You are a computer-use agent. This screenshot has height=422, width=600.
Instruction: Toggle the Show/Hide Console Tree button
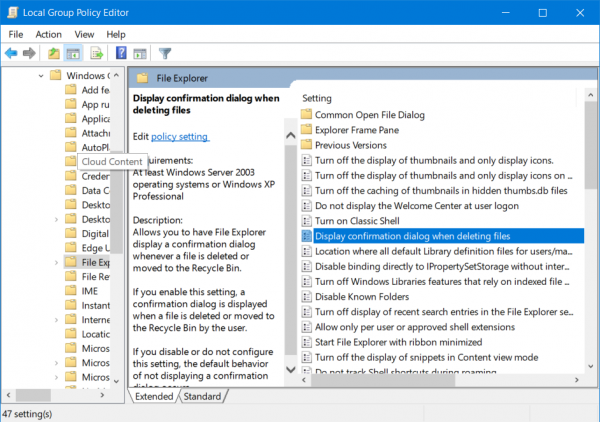coord(74,53)
